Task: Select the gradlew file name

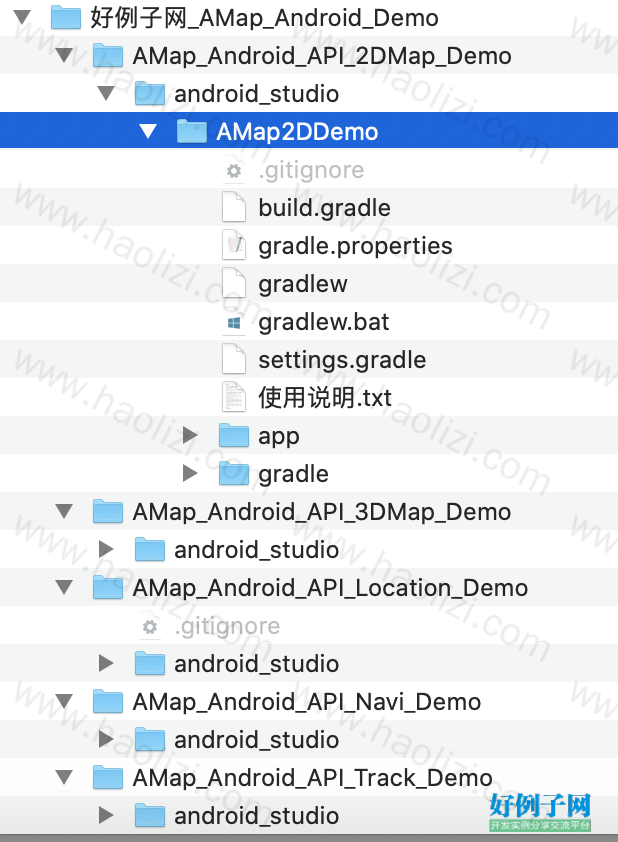Action: pos(302,285)
